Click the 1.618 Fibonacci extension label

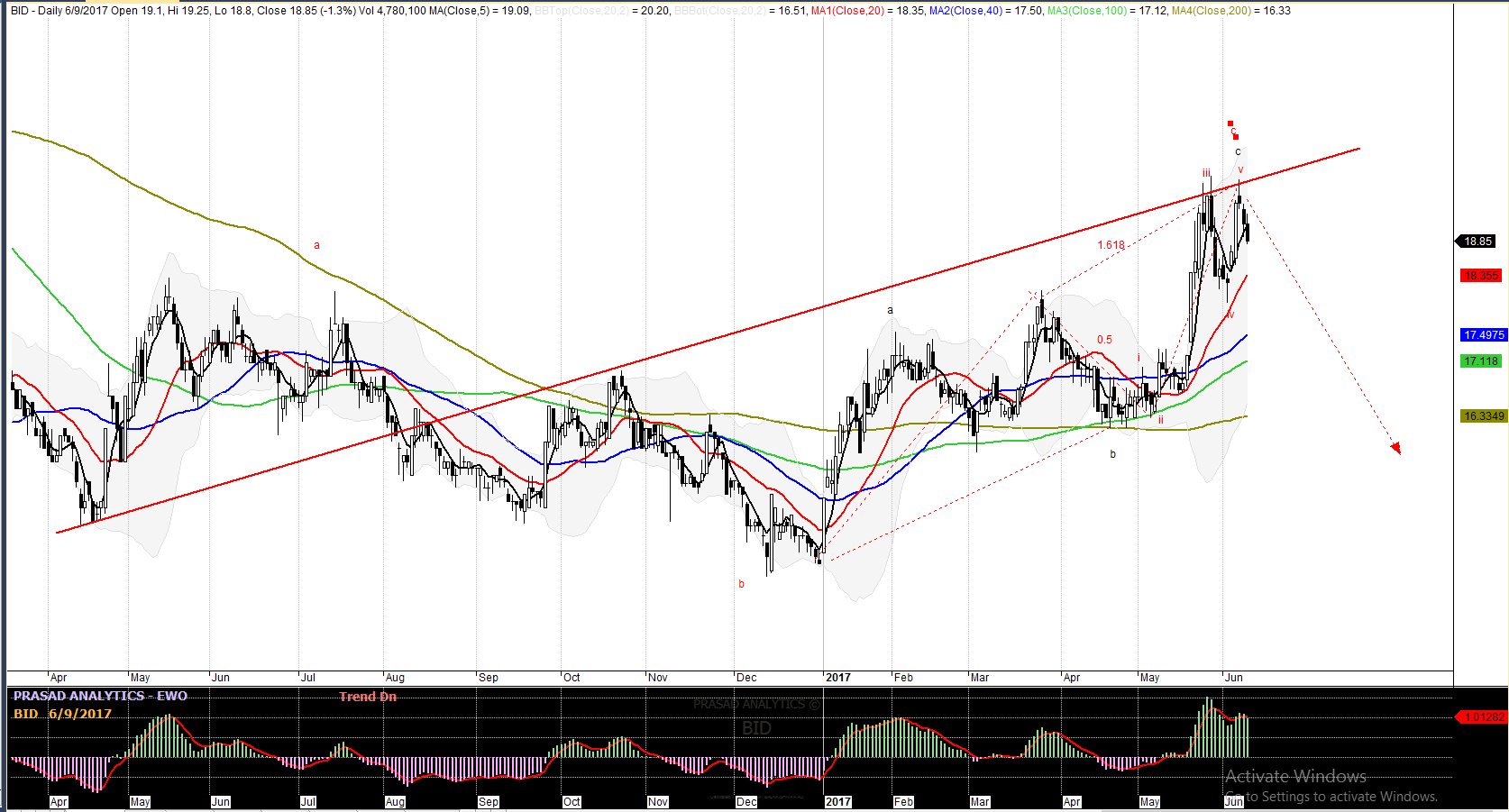1111,245
